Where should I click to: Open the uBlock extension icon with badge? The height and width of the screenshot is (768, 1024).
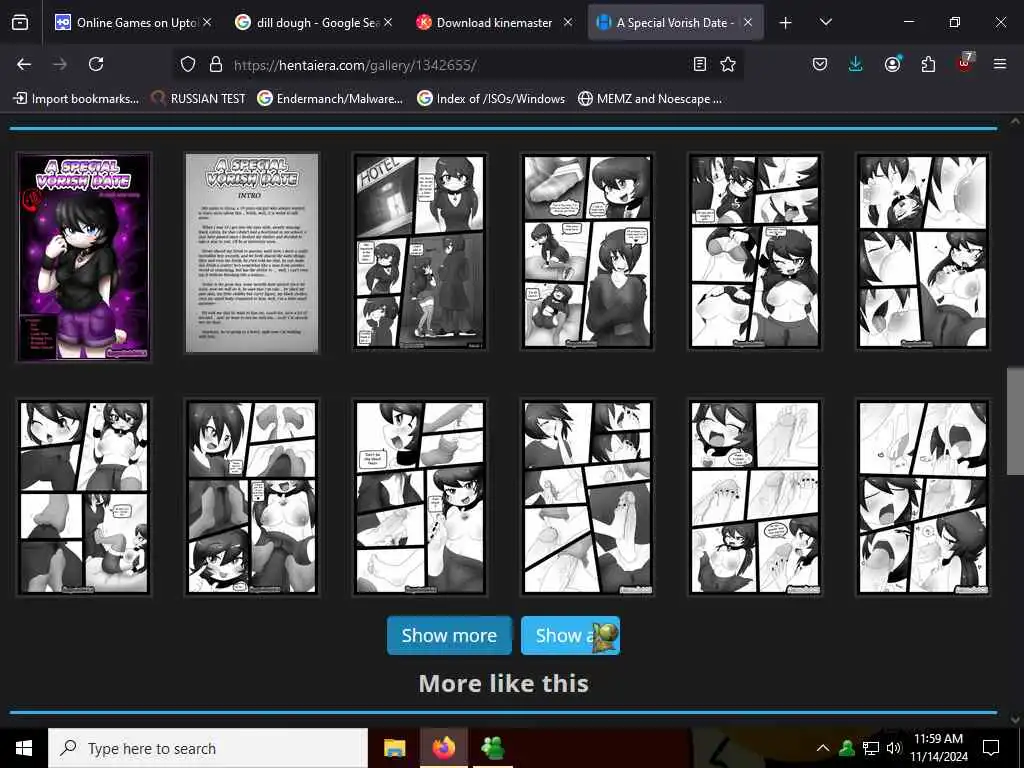(x=965, y=63)
